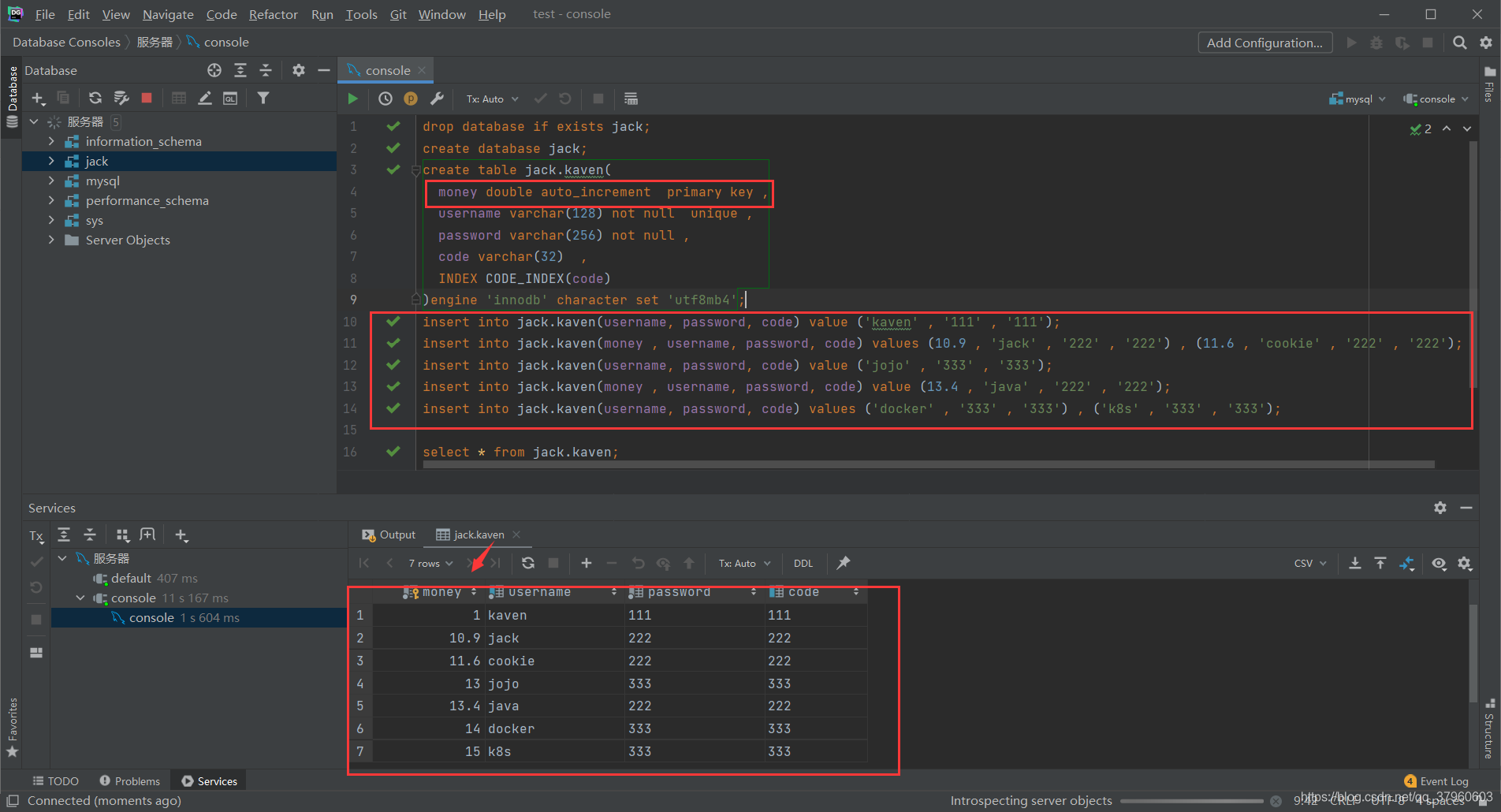
Task: Click Add Configuration button
Action: [1265, 43]
